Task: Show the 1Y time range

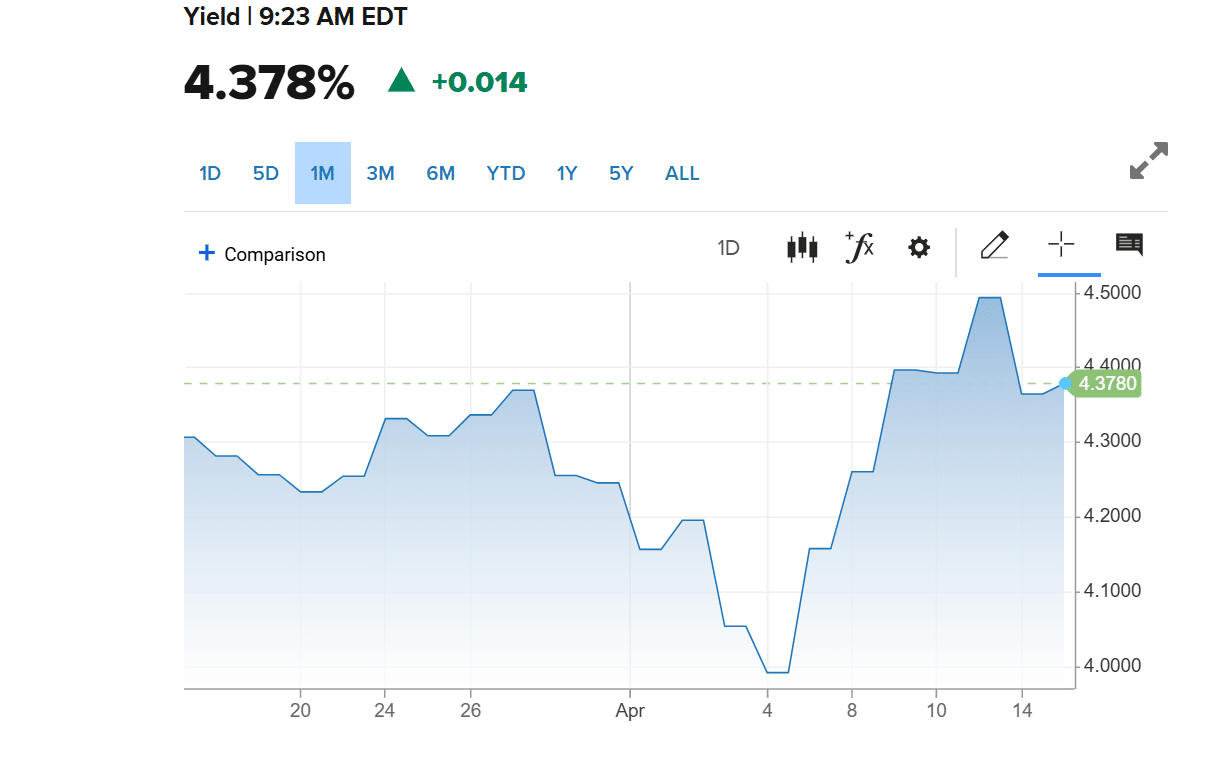Action: click(x=567, y=173)
